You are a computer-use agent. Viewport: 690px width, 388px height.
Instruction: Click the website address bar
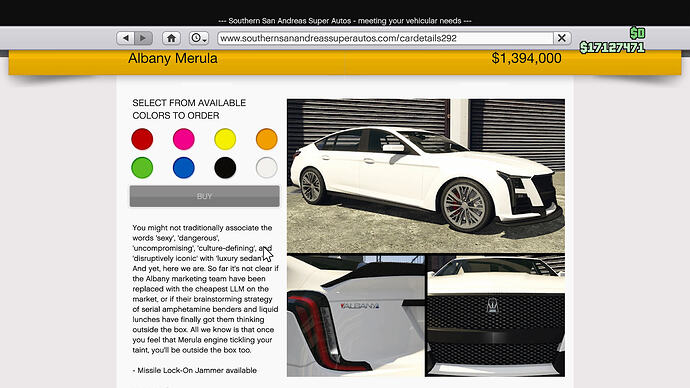coord(385,38)
